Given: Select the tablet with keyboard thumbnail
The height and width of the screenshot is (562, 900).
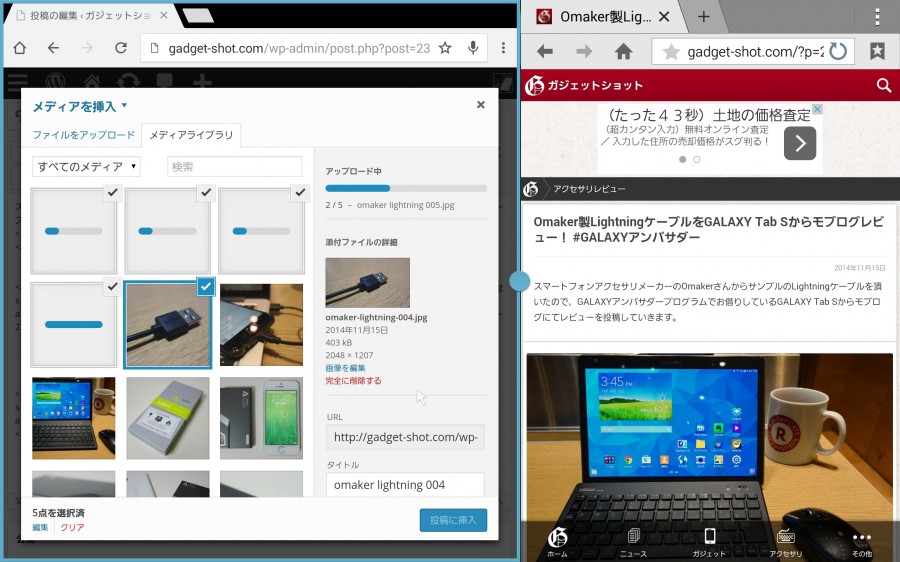Looking at the screenshot, I should [x=73, y=418].
